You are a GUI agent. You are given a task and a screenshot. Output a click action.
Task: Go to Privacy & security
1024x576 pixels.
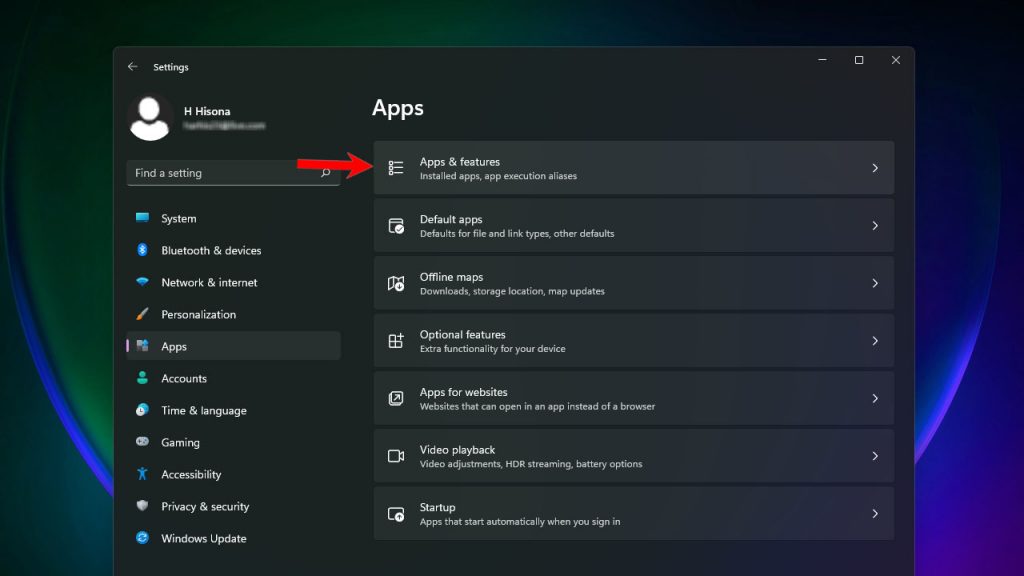[233, 506]
